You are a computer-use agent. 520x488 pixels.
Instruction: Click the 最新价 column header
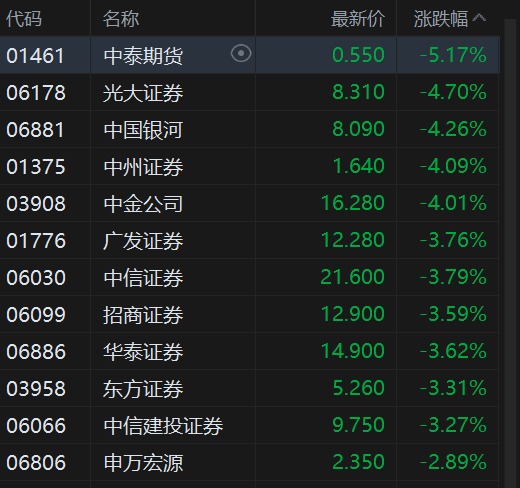point(358,19)
